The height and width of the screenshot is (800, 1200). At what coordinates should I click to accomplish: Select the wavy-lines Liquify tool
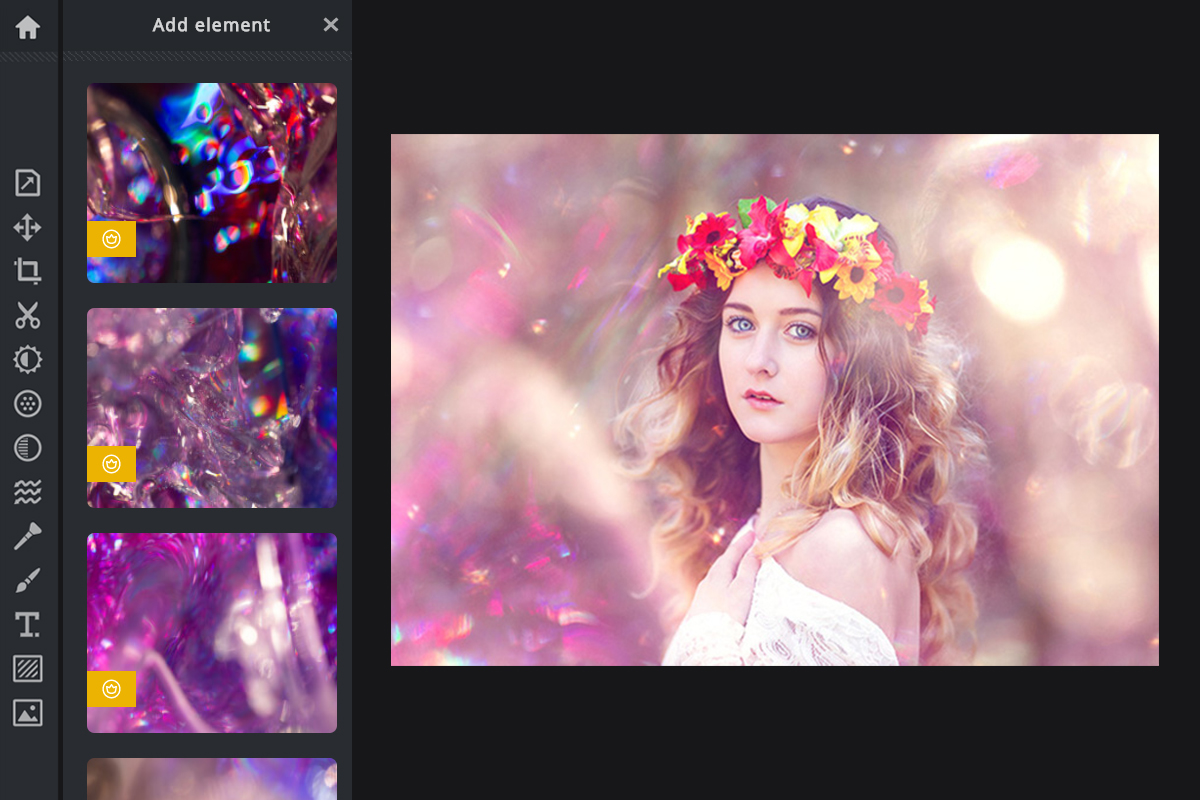coord(28,492)
